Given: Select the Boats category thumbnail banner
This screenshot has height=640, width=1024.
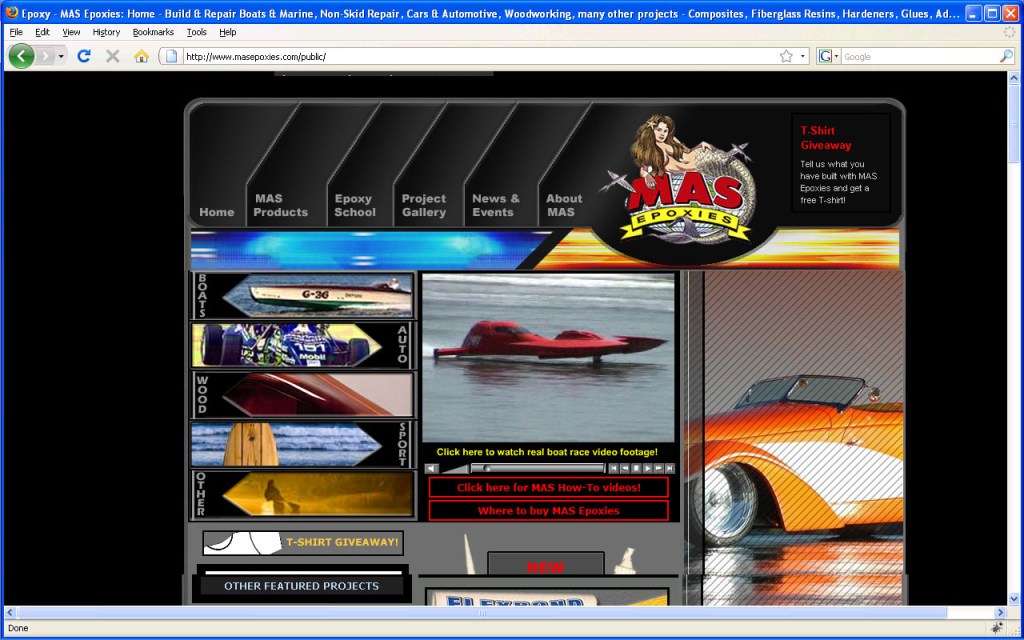Looking at the screenshot, I should pyautogui.click(x=303, y=295).
